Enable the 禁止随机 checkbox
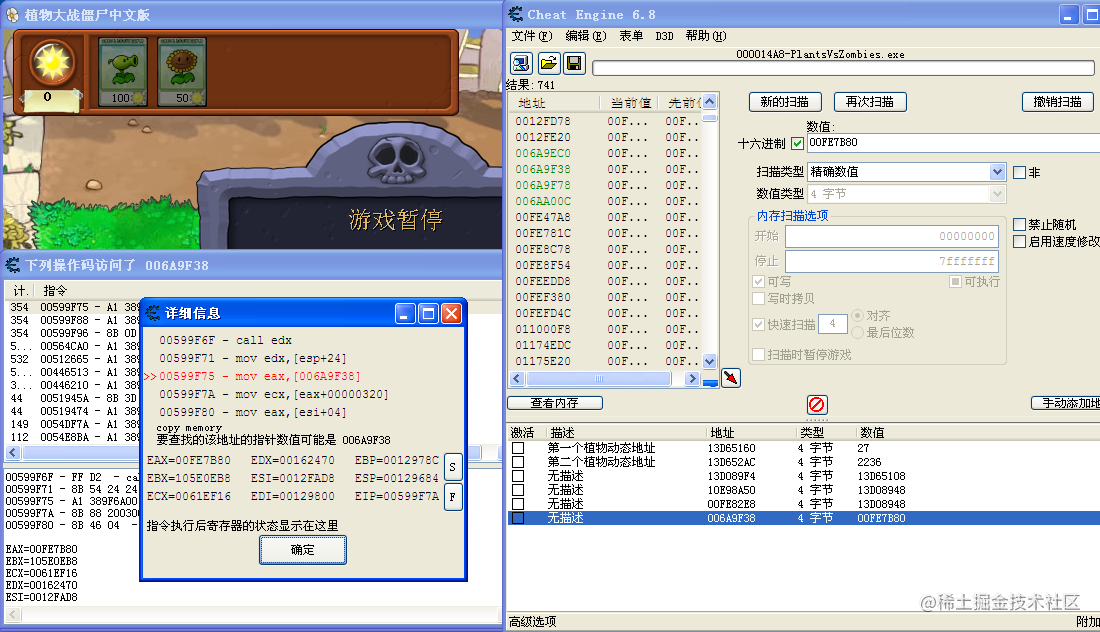Screen dimensions: 1100x632 (1019, 224)
